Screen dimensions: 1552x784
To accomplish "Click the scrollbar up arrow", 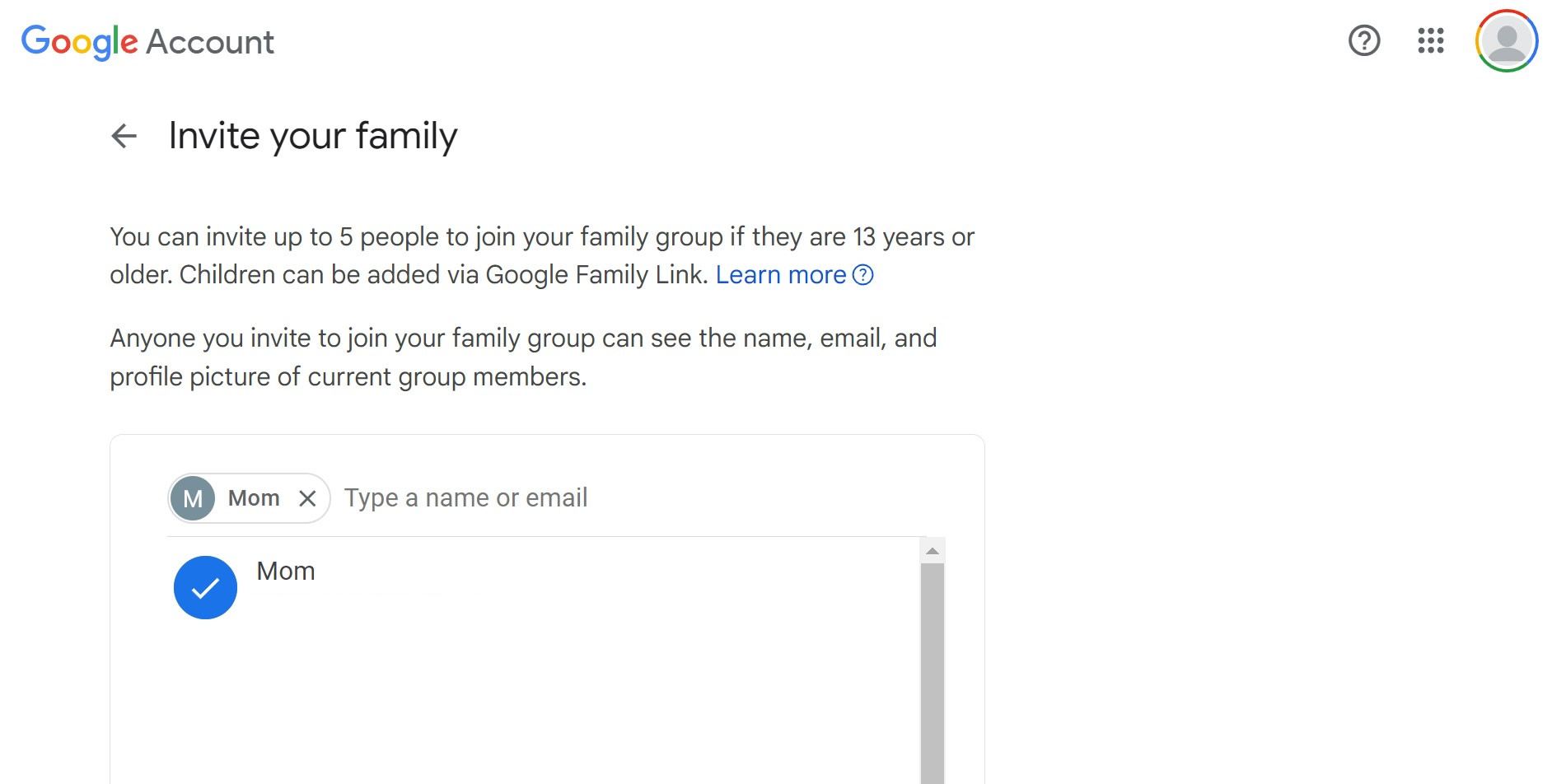I will click(x=933, y=552).
